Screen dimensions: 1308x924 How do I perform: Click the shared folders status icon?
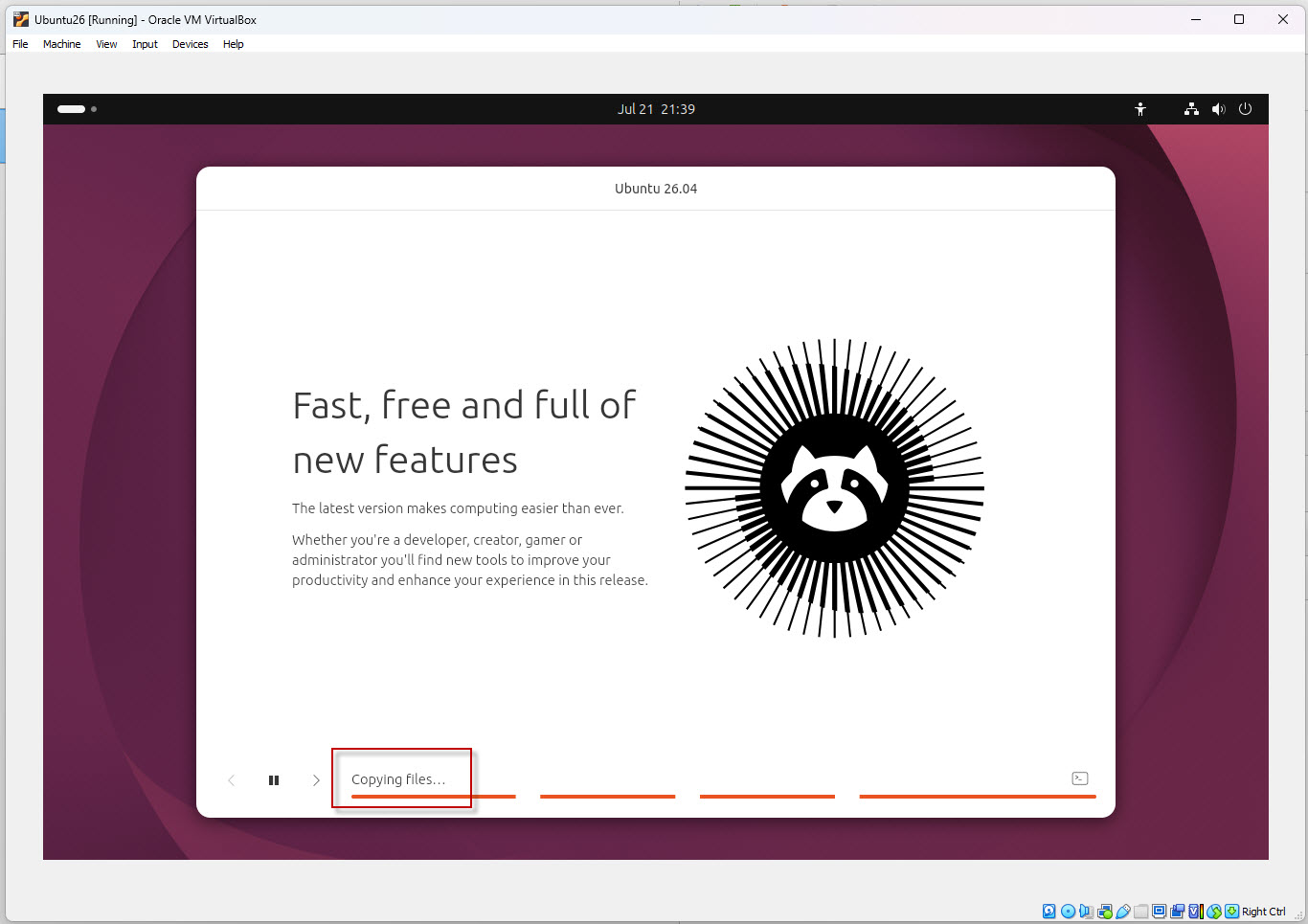point(1140,912)
